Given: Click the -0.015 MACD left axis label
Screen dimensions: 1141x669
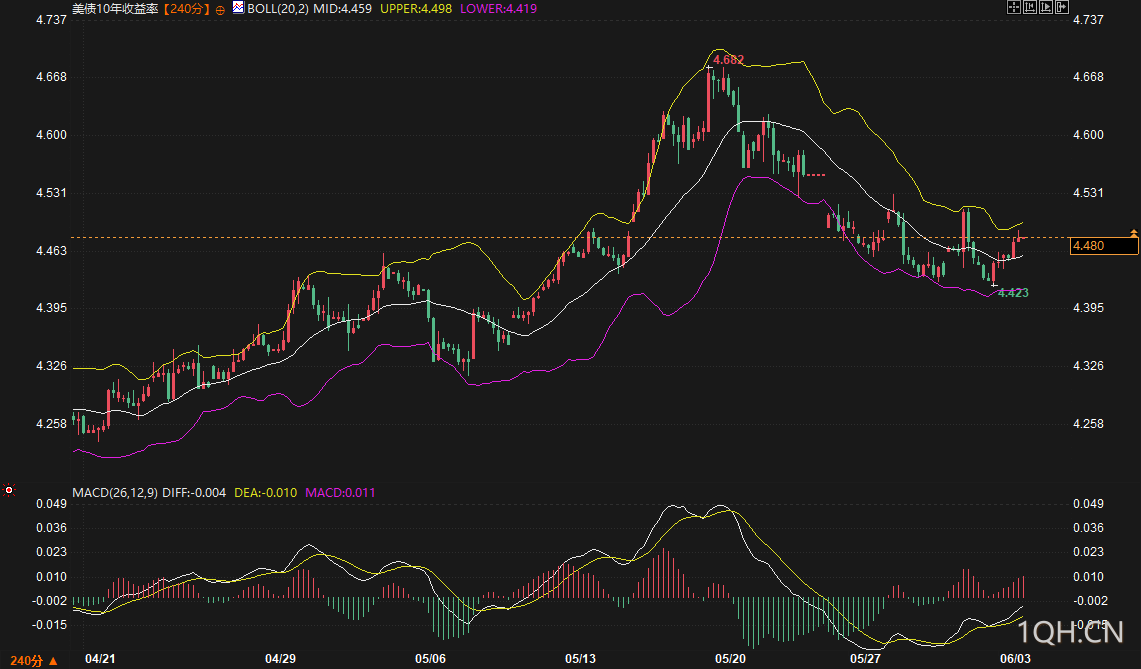Looking at the screenshot, I should [x=49, y=625].
